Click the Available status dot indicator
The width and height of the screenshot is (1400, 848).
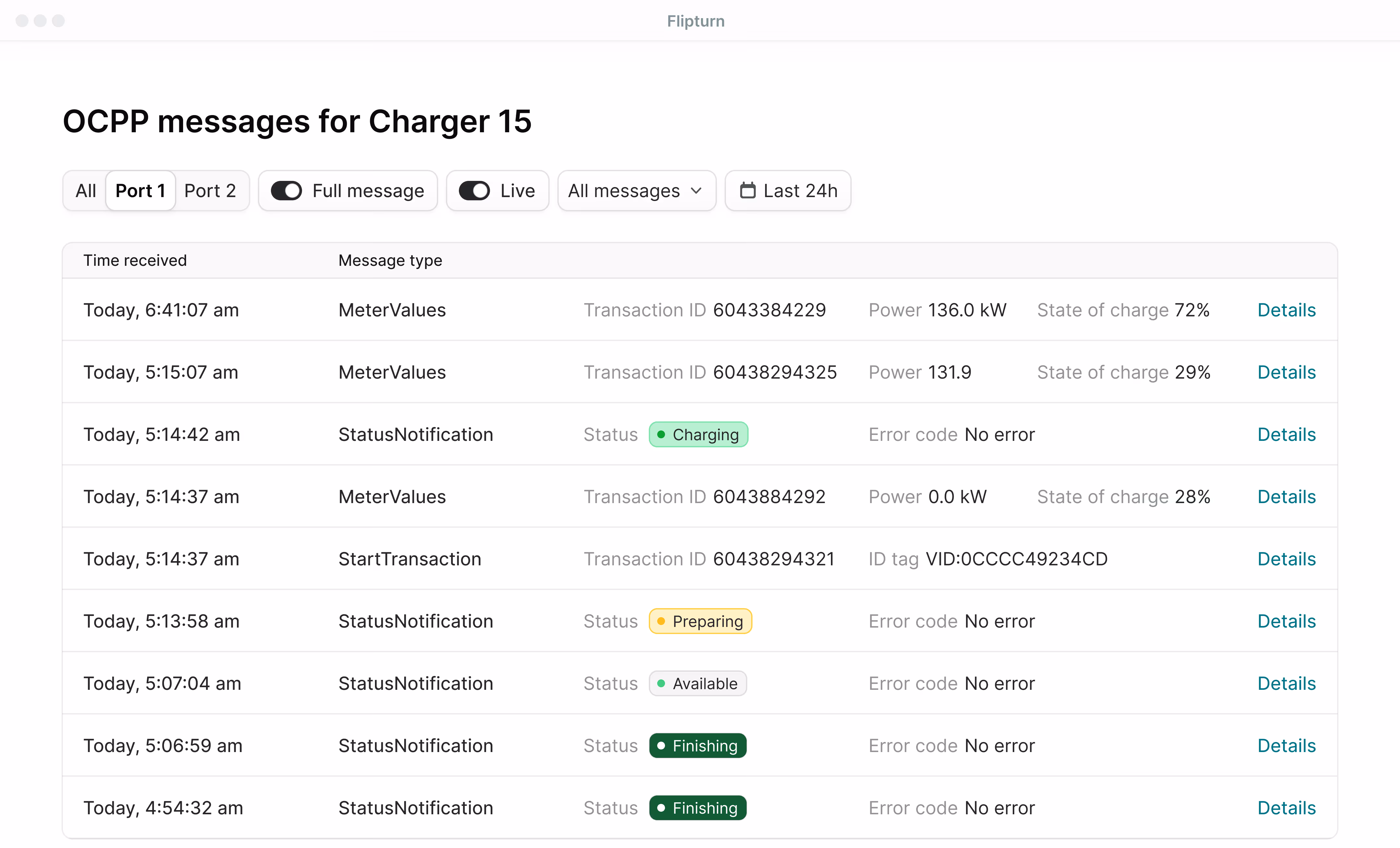(x=661, y=683)
